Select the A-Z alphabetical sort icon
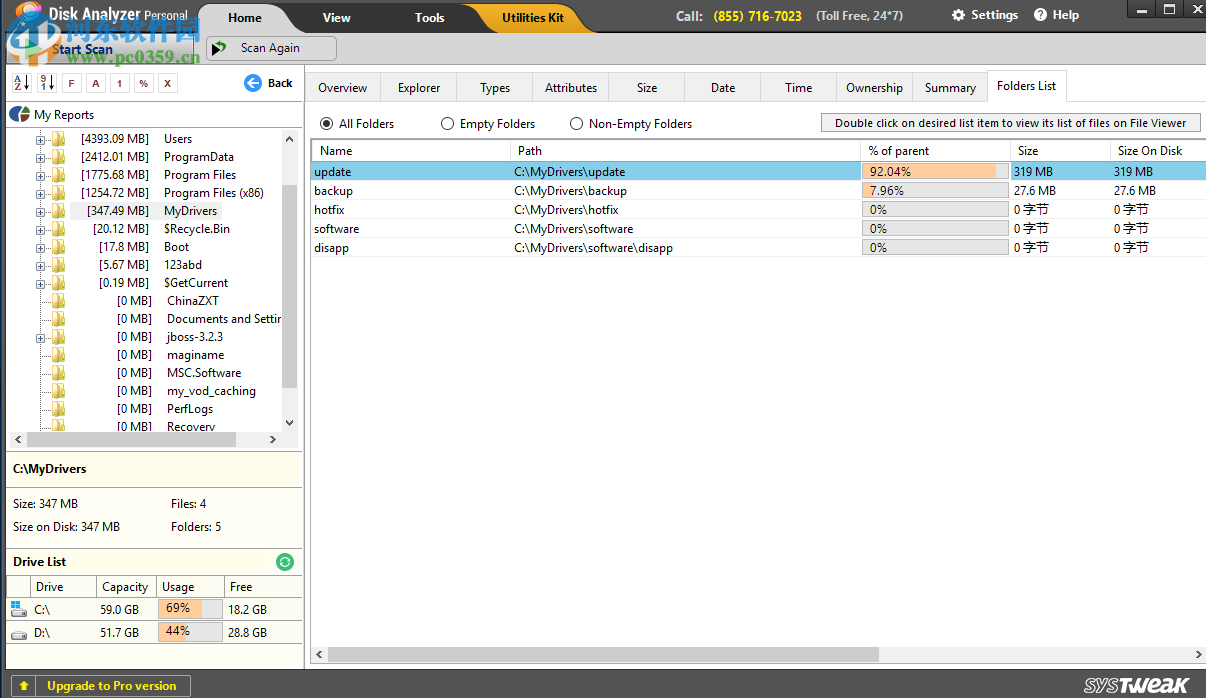 tap(20, 83)
